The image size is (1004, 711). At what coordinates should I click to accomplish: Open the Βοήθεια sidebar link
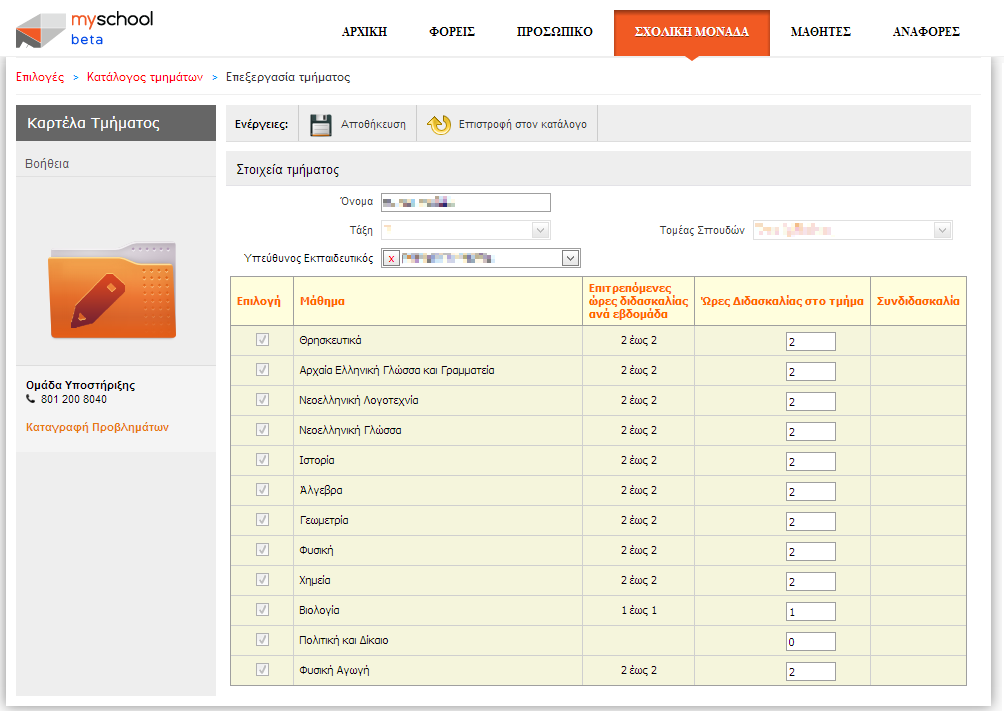tap(47, 164)
